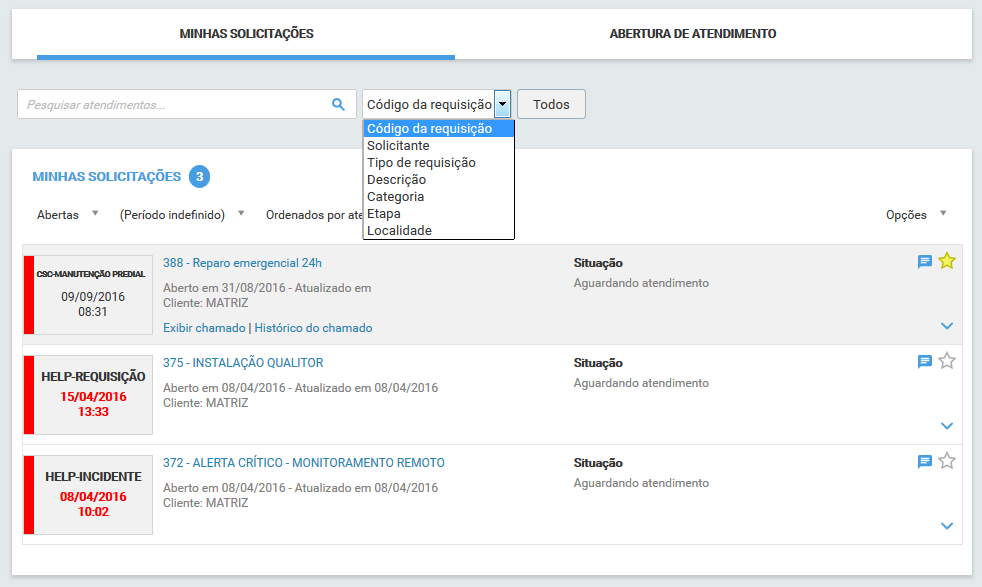982x587 pixels.
Task: Open Histórico do chamado link
Action: [x=313, y=328]
